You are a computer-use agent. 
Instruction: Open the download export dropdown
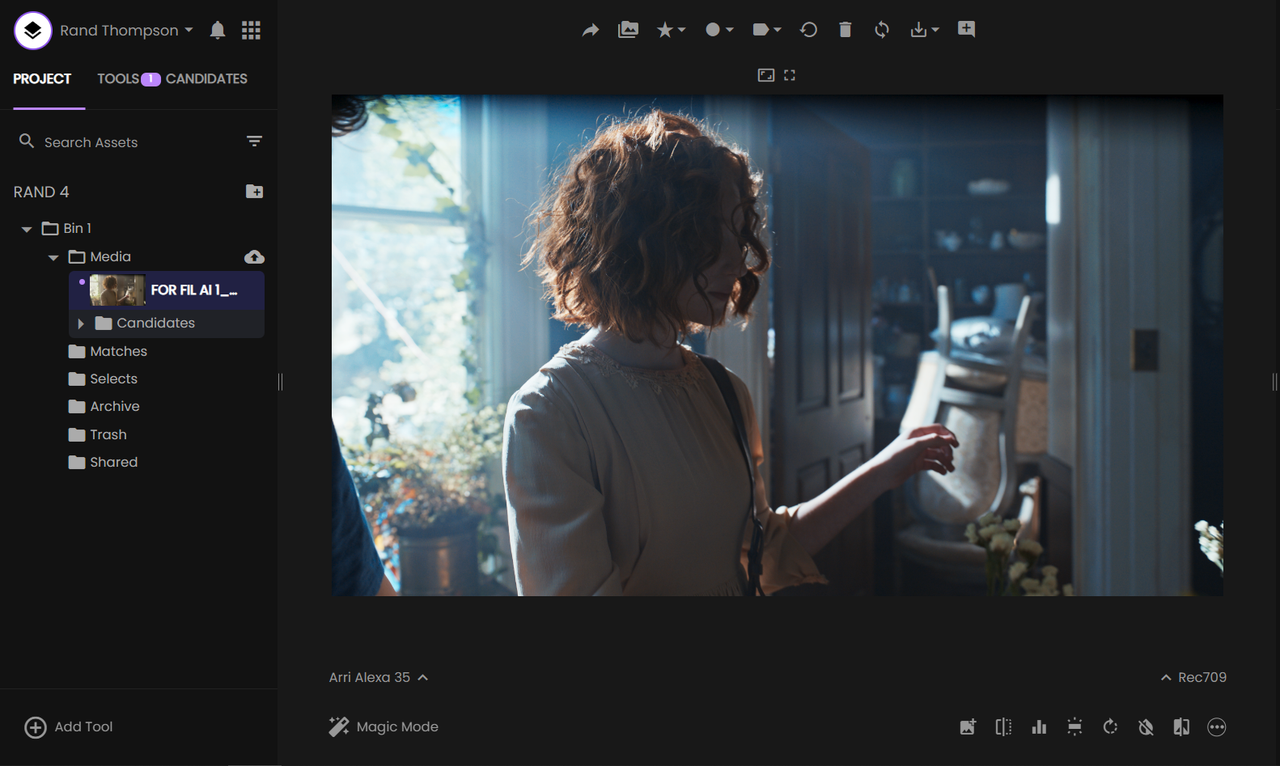[924, 30]
